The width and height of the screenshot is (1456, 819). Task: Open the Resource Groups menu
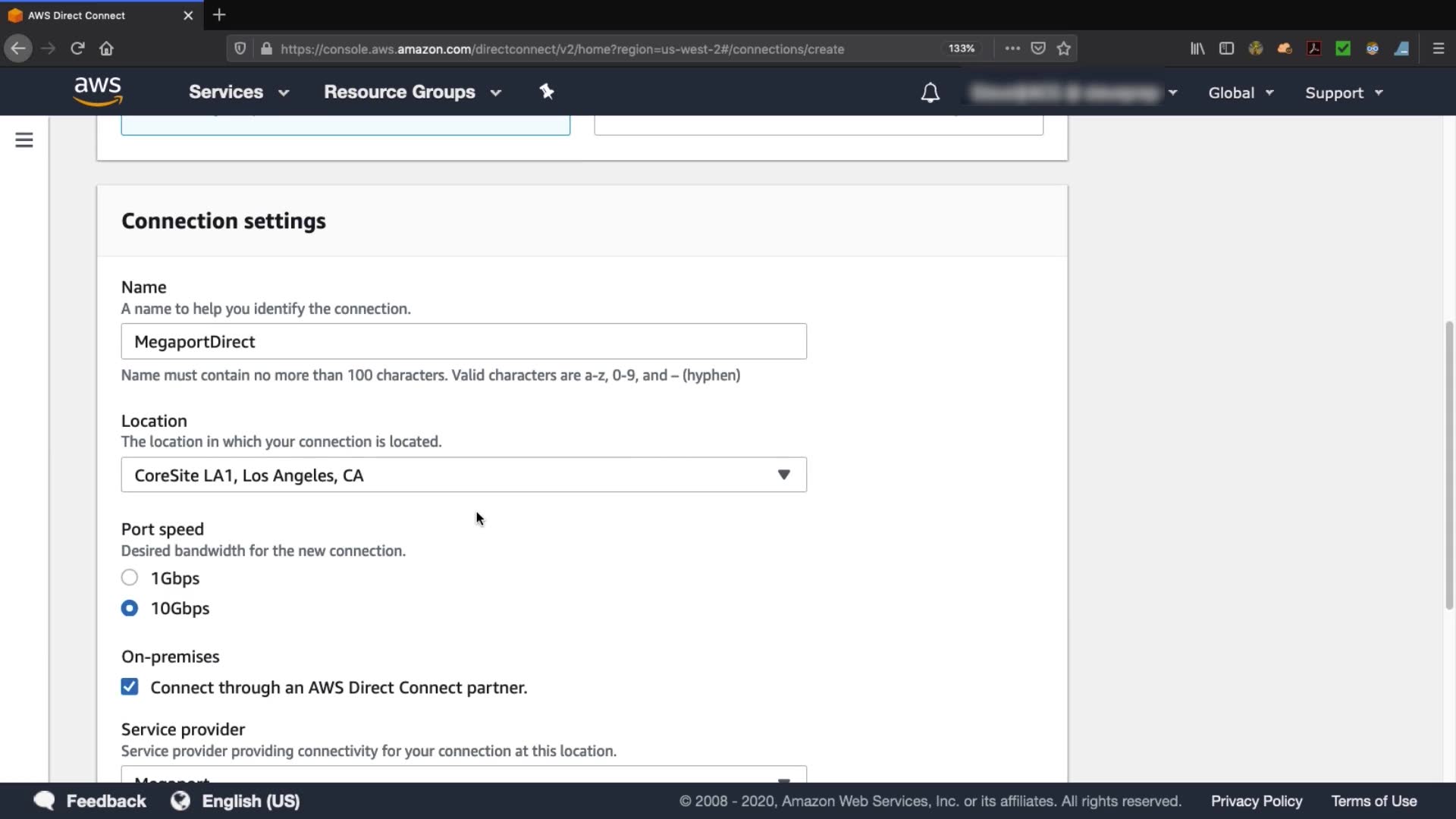click(x=412, y=92)
